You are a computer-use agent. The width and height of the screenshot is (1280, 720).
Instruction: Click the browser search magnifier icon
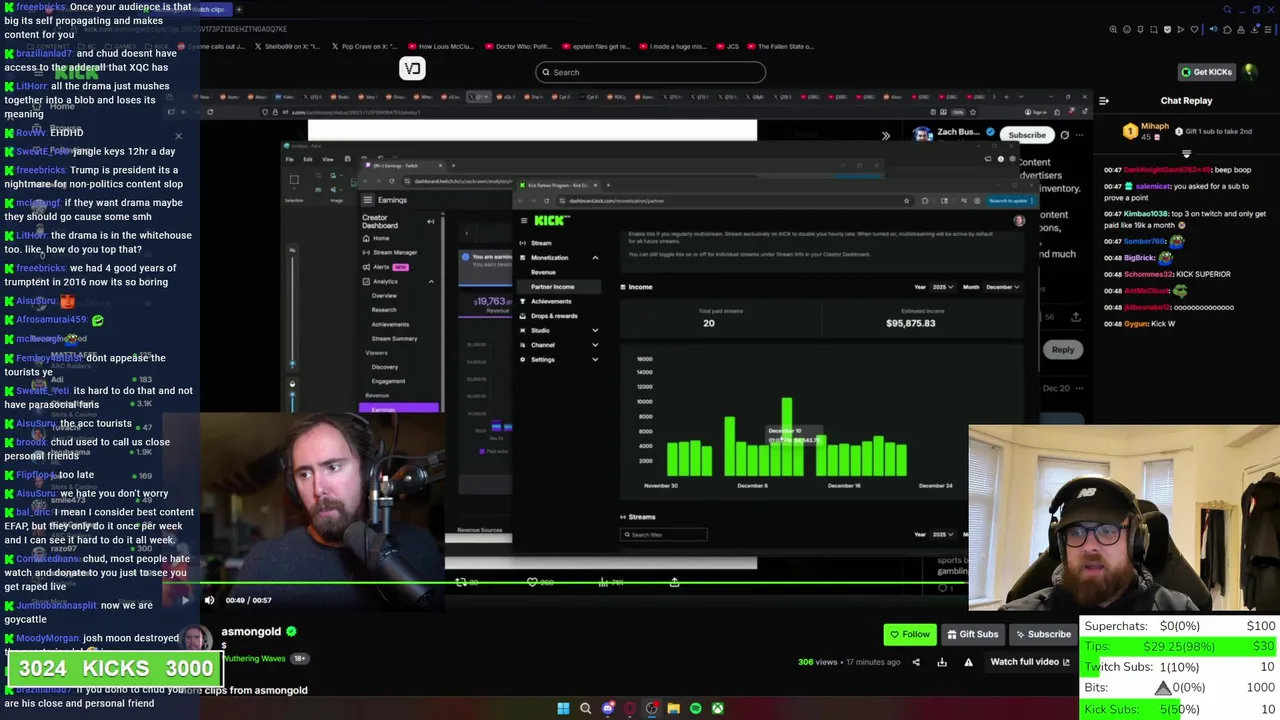point(1228,10)
